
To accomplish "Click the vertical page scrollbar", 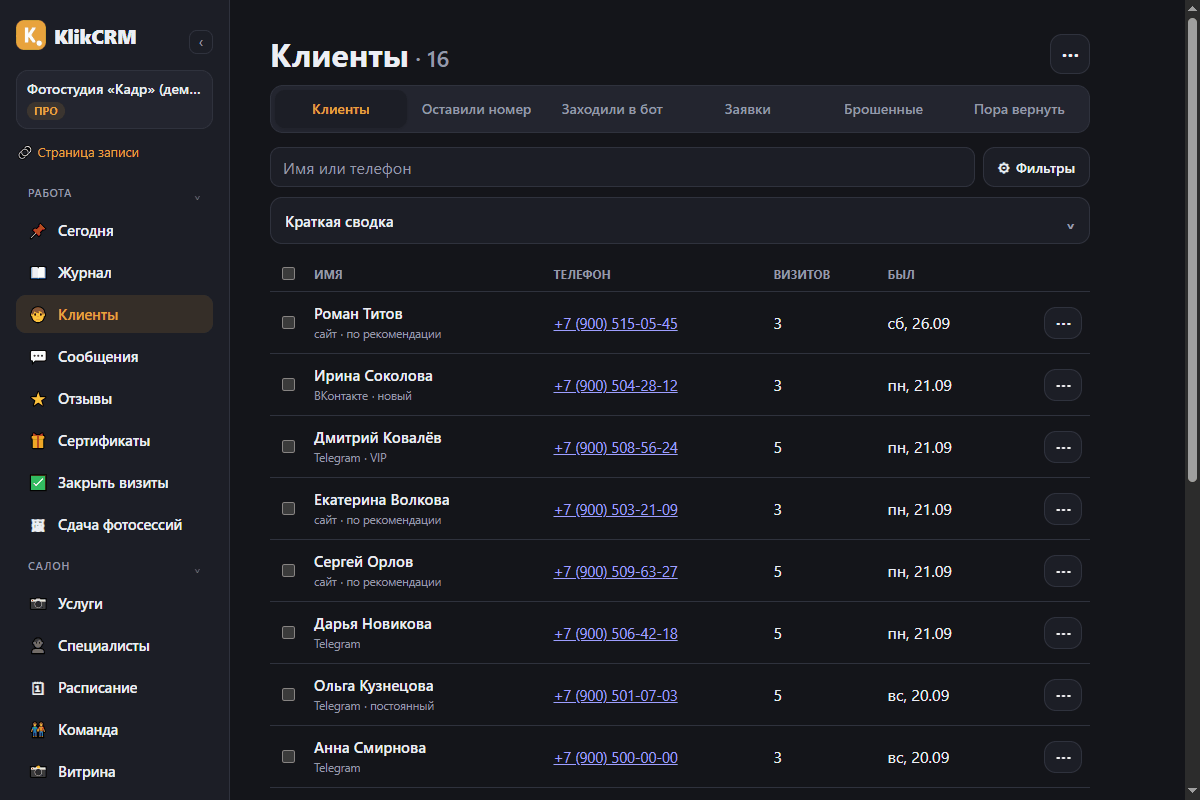I will tap(1192, 250).
